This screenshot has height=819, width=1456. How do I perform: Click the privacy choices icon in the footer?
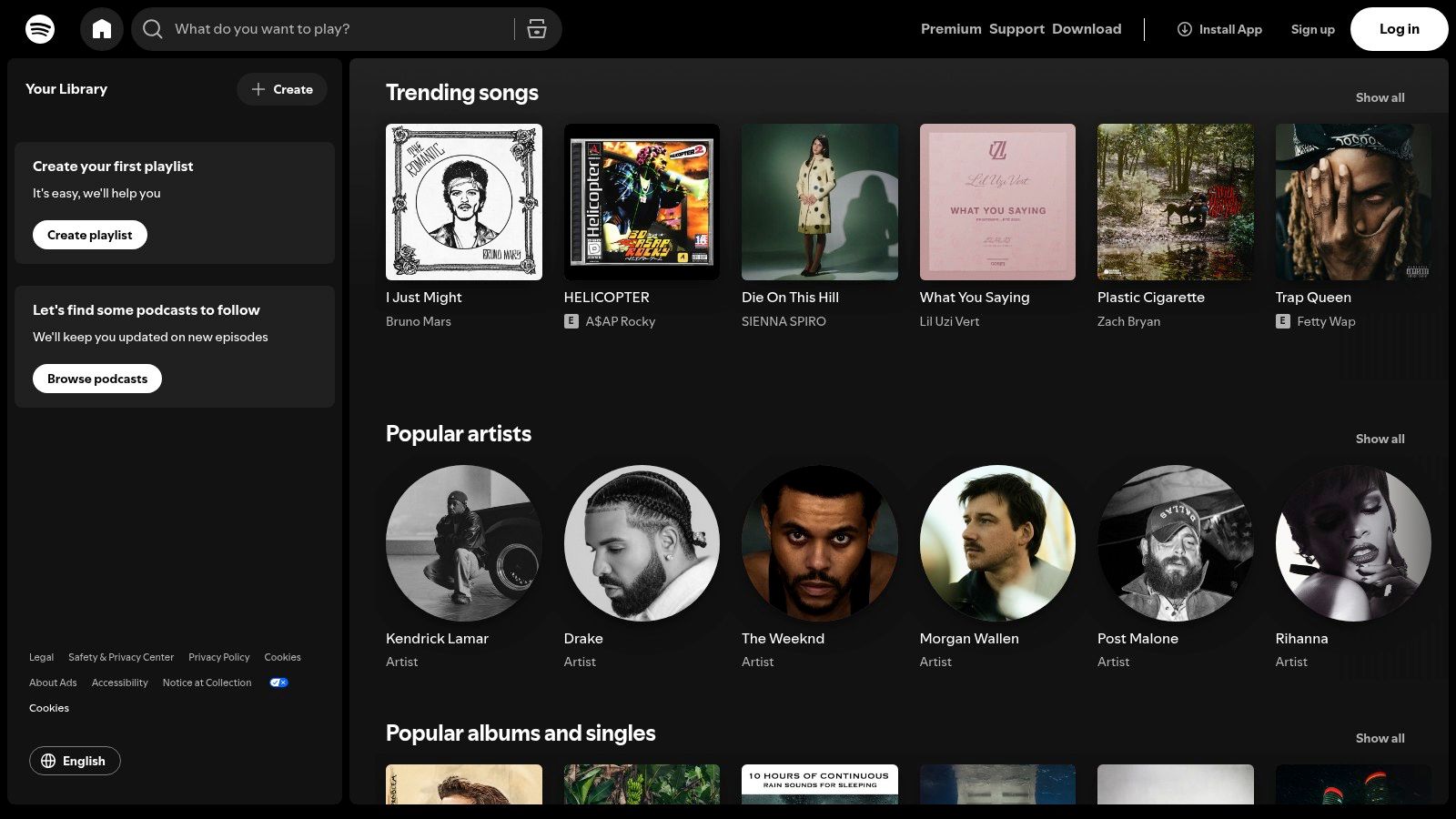(278, 682)
